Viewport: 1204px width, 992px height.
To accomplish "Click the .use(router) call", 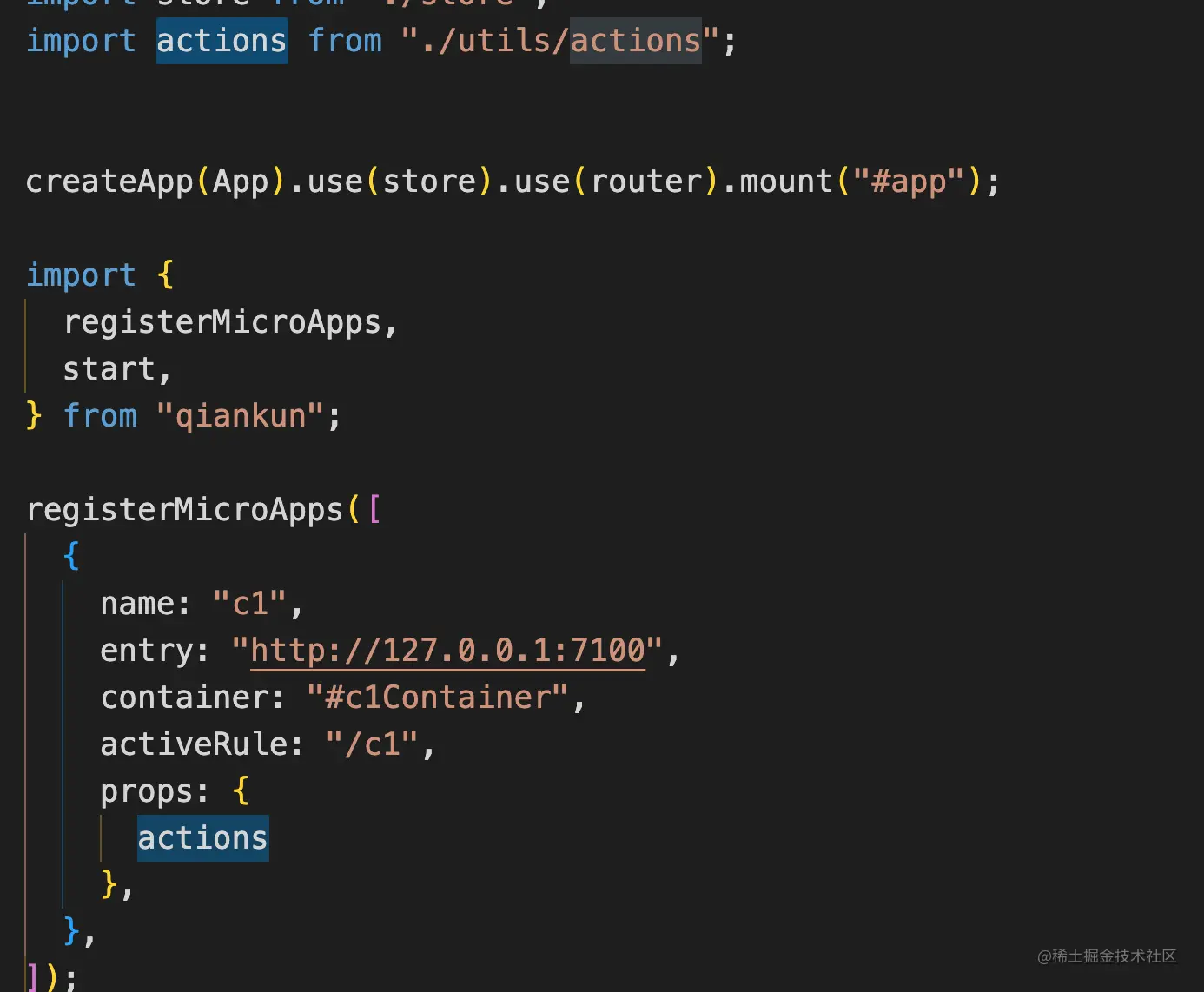I will tap(607, 182).
